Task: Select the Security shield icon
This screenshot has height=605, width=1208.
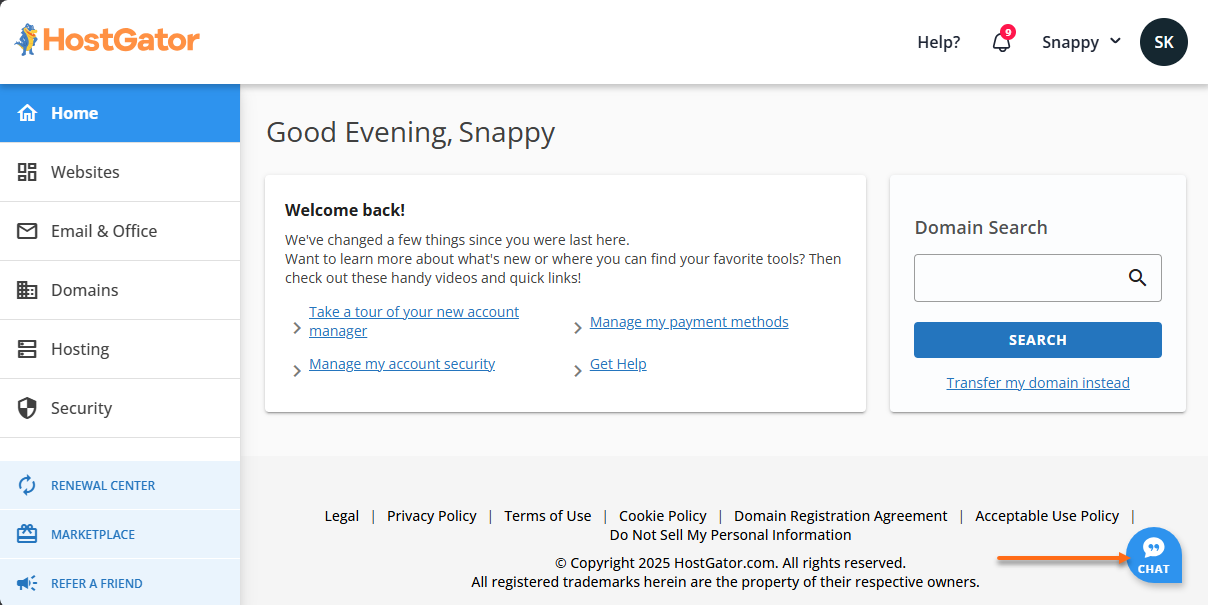Action: 27,407
